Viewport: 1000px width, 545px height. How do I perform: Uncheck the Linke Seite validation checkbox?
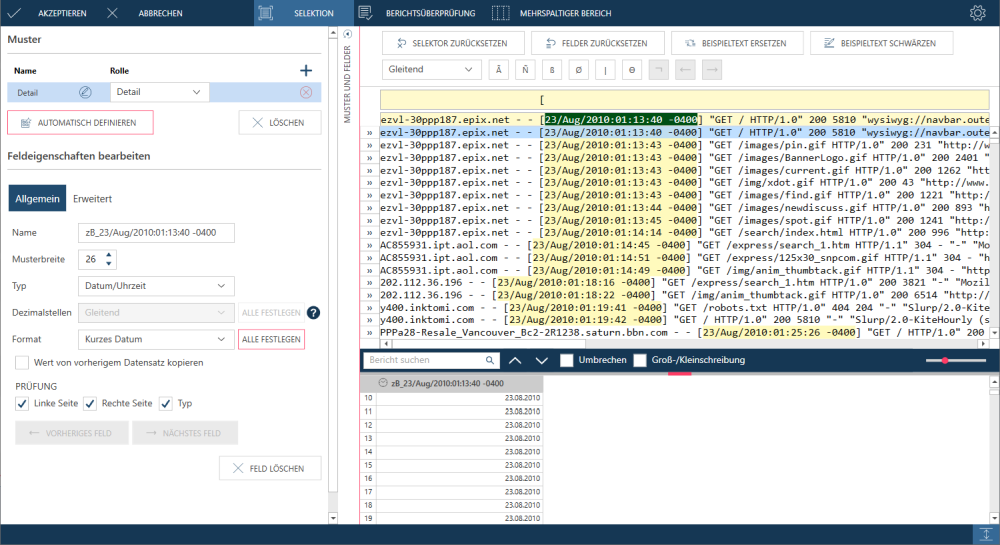[22, 403]
